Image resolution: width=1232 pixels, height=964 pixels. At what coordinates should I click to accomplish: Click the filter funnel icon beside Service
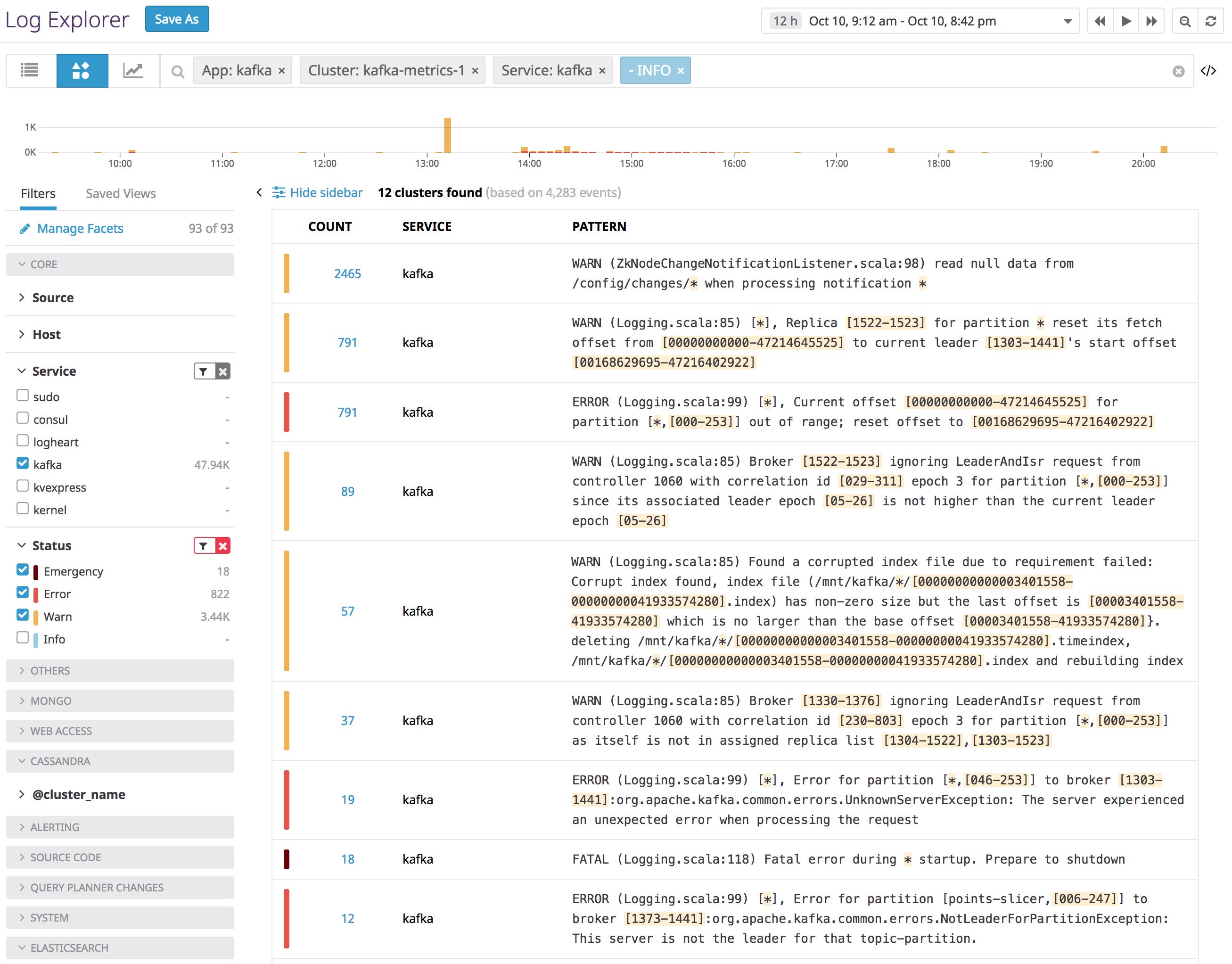coord(203,371)
